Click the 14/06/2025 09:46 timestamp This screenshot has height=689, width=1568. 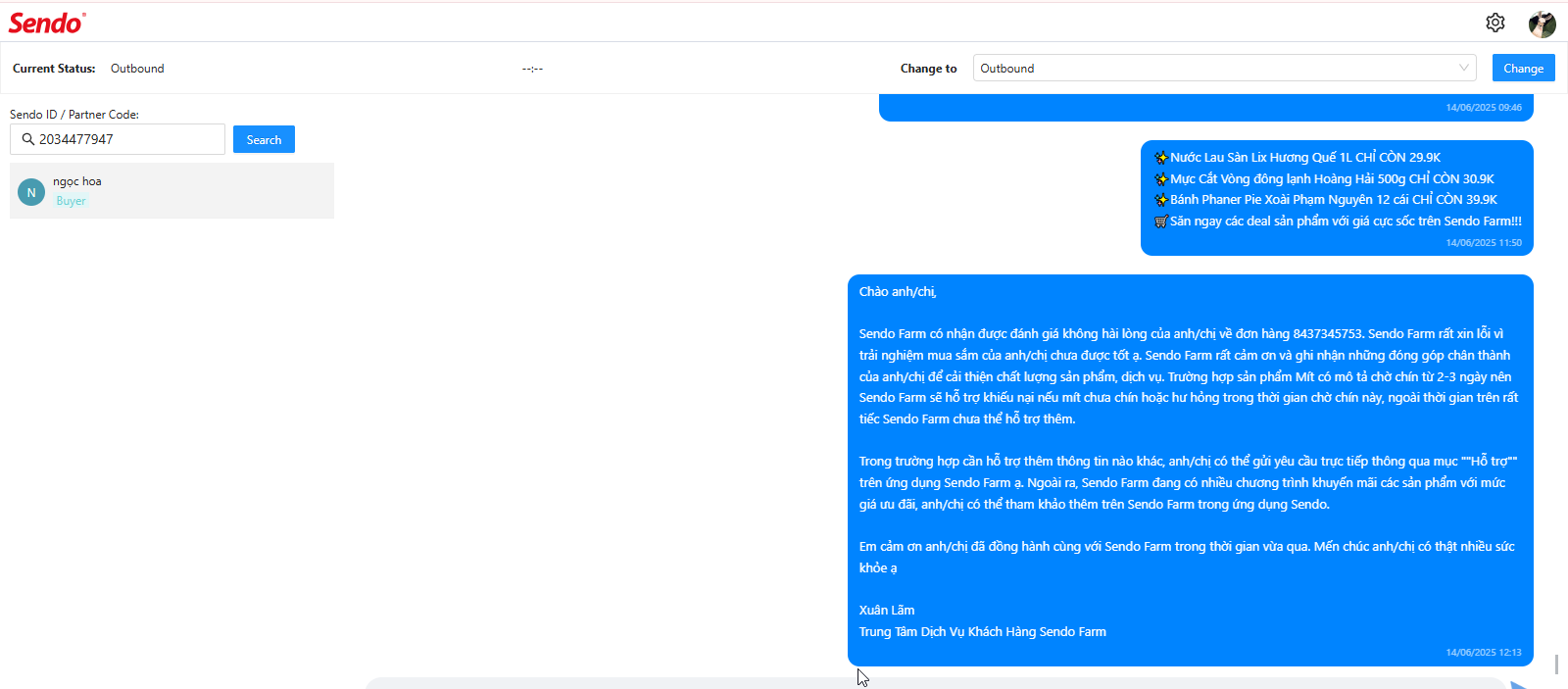tap(1484, 107)
